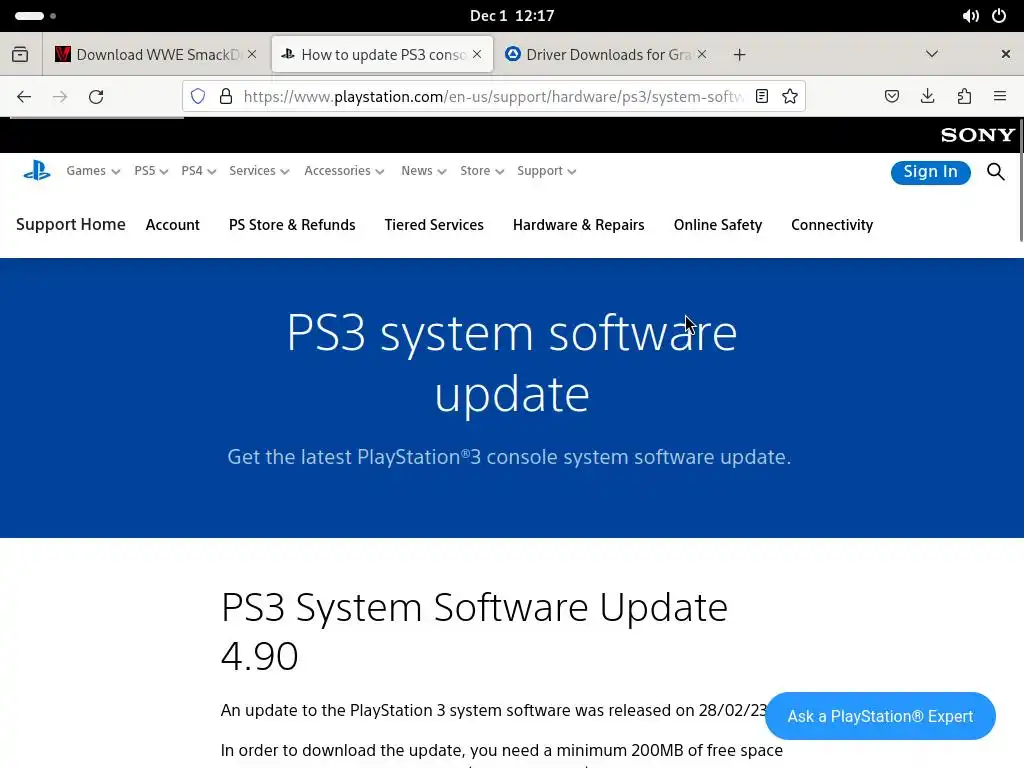Toggle reader view icon in address bar
This screenshot has width=1024, height=768.
coord(761,97)
